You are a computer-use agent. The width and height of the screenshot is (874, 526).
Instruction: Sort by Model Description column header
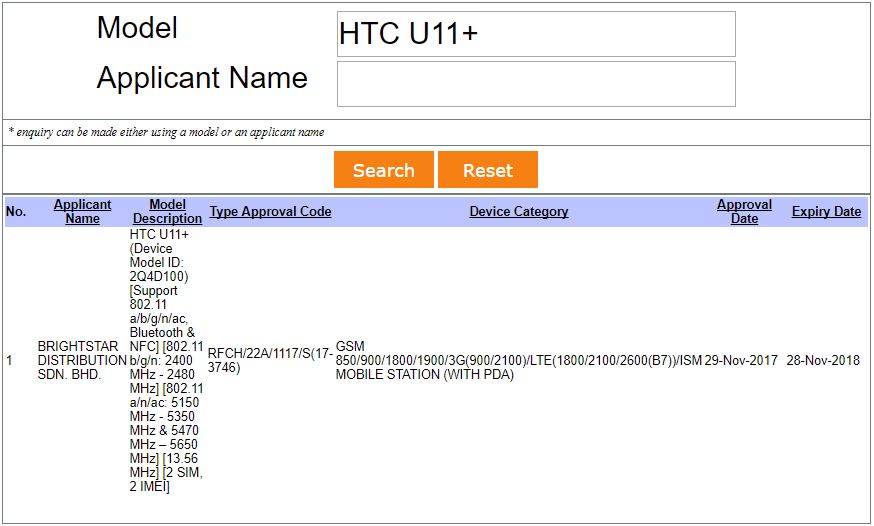tap(167, 211)
